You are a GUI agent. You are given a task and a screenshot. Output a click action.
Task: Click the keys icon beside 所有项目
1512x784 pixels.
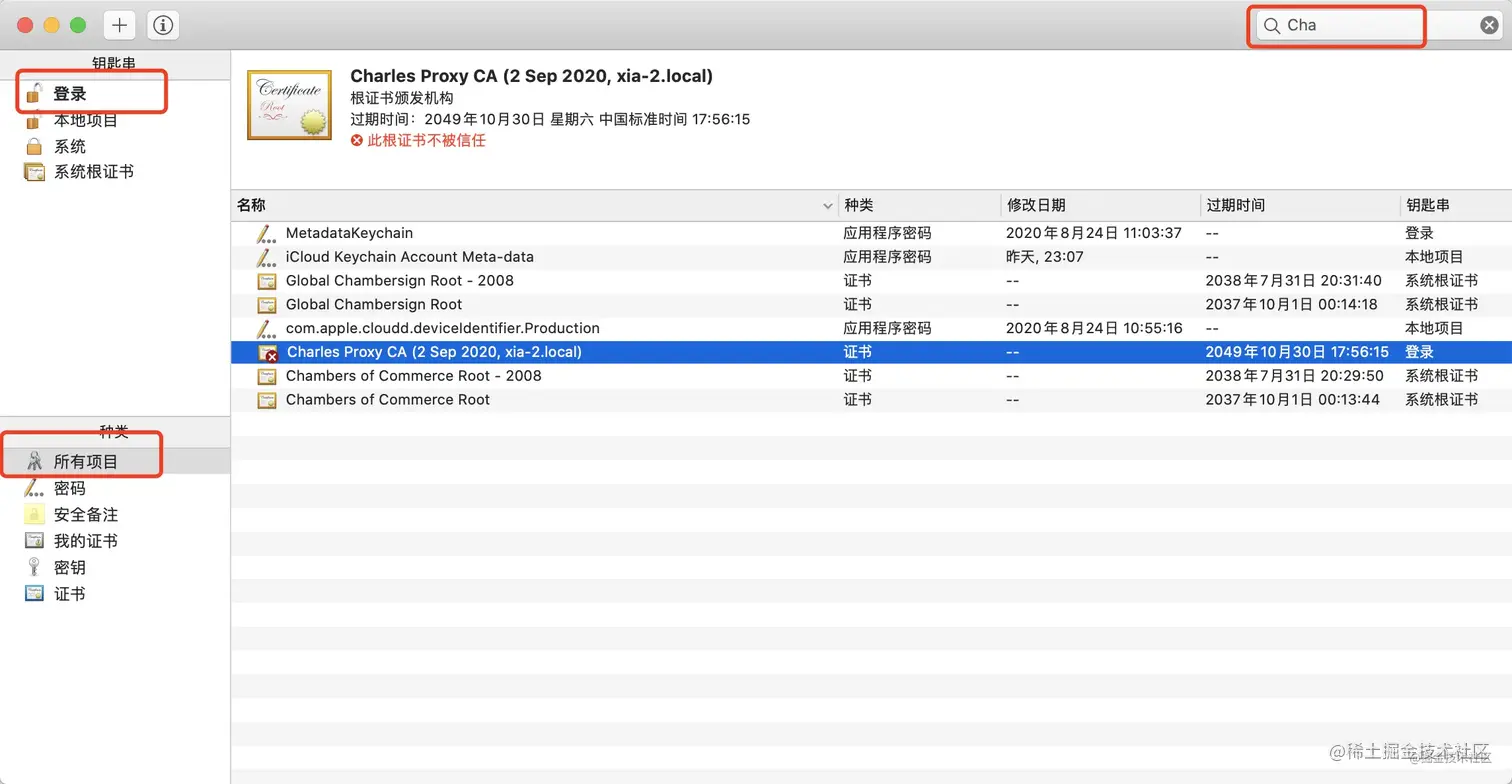tap(35, 462)
